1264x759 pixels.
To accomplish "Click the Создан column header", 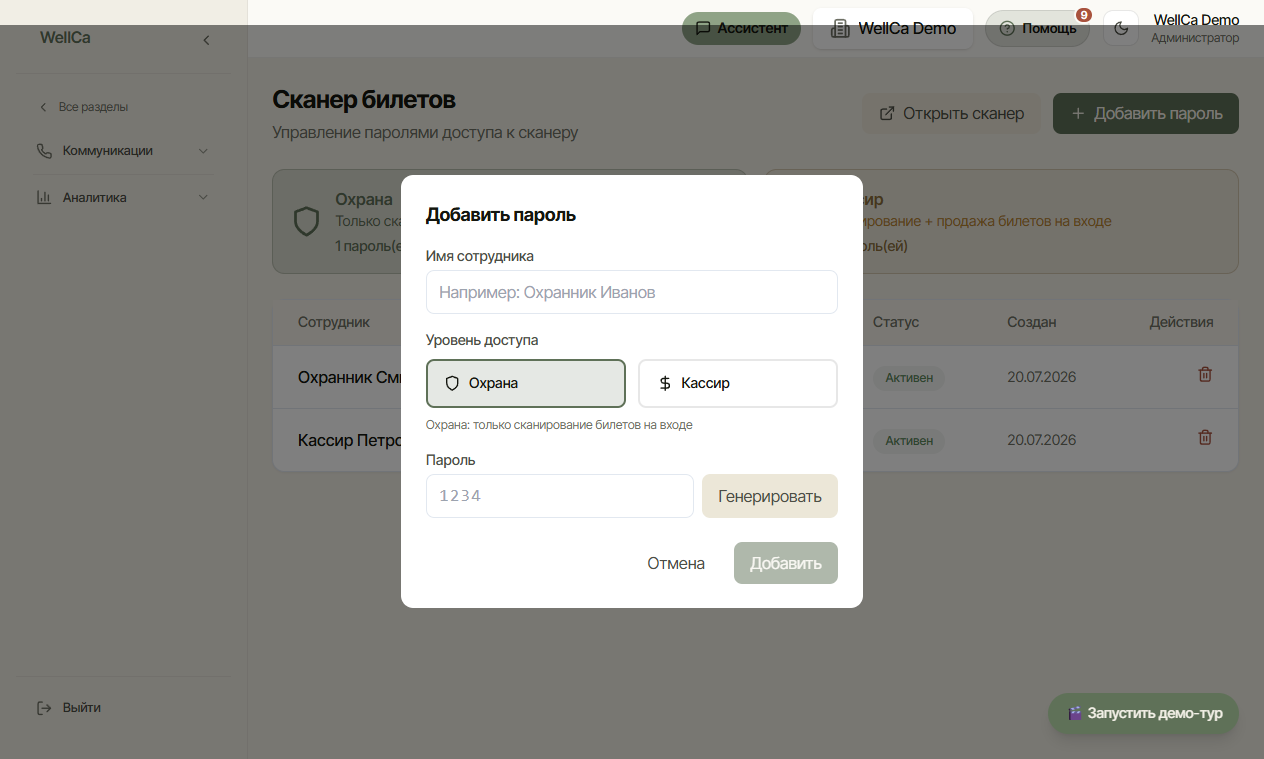I will pos(1032,322).
